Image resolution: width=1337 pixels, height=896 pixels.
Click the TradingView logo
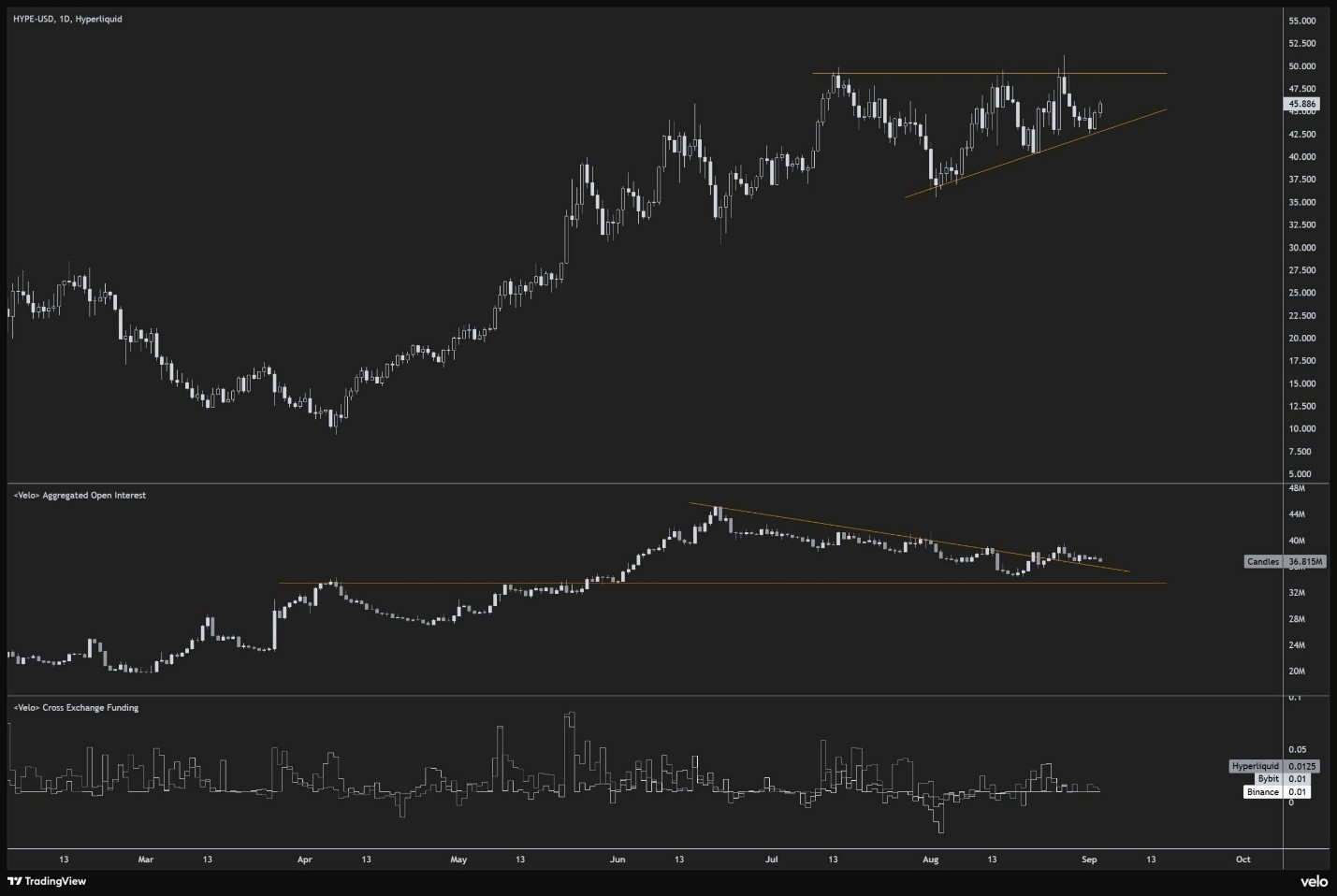click(47, 881)
